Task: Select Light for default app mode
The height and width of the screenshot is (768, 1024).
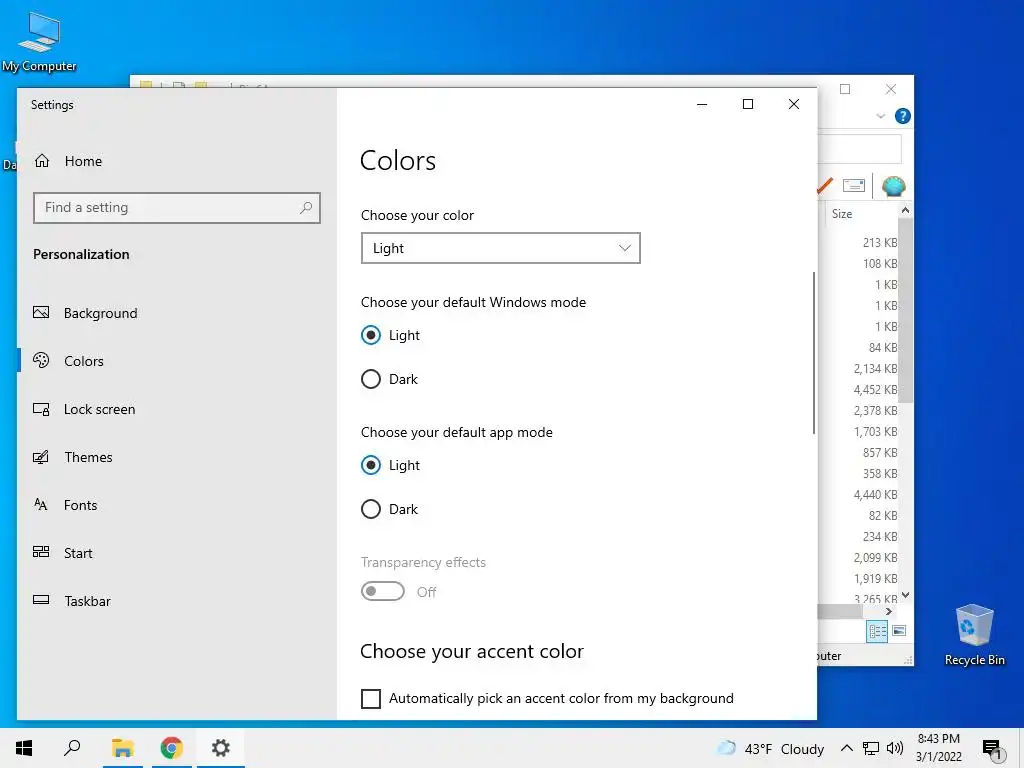Action: click(370, 465)
